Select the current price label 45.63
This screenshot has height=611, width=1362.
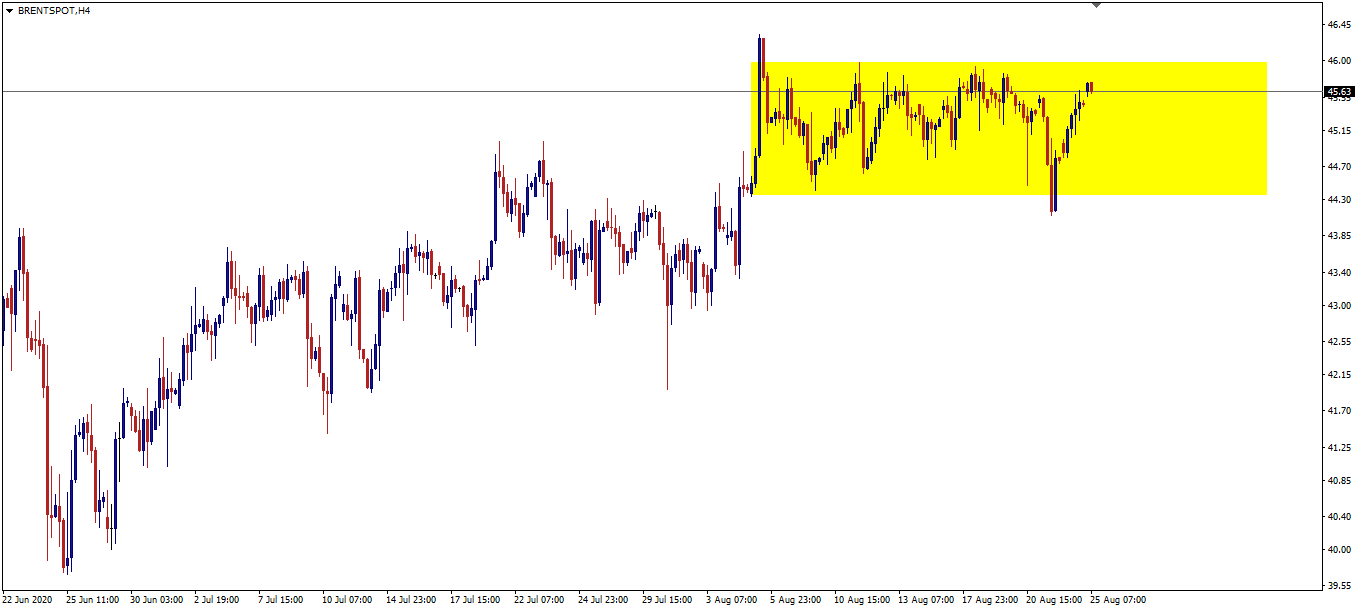click(x=1338, y=92)
